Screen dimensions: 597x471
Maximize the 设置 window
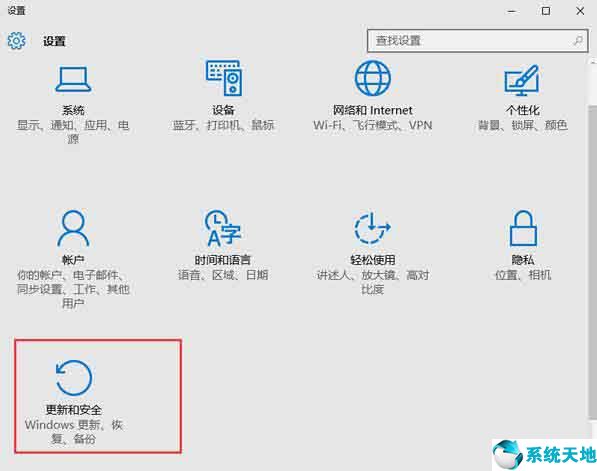pyautogui.click(x=546, y=11)
